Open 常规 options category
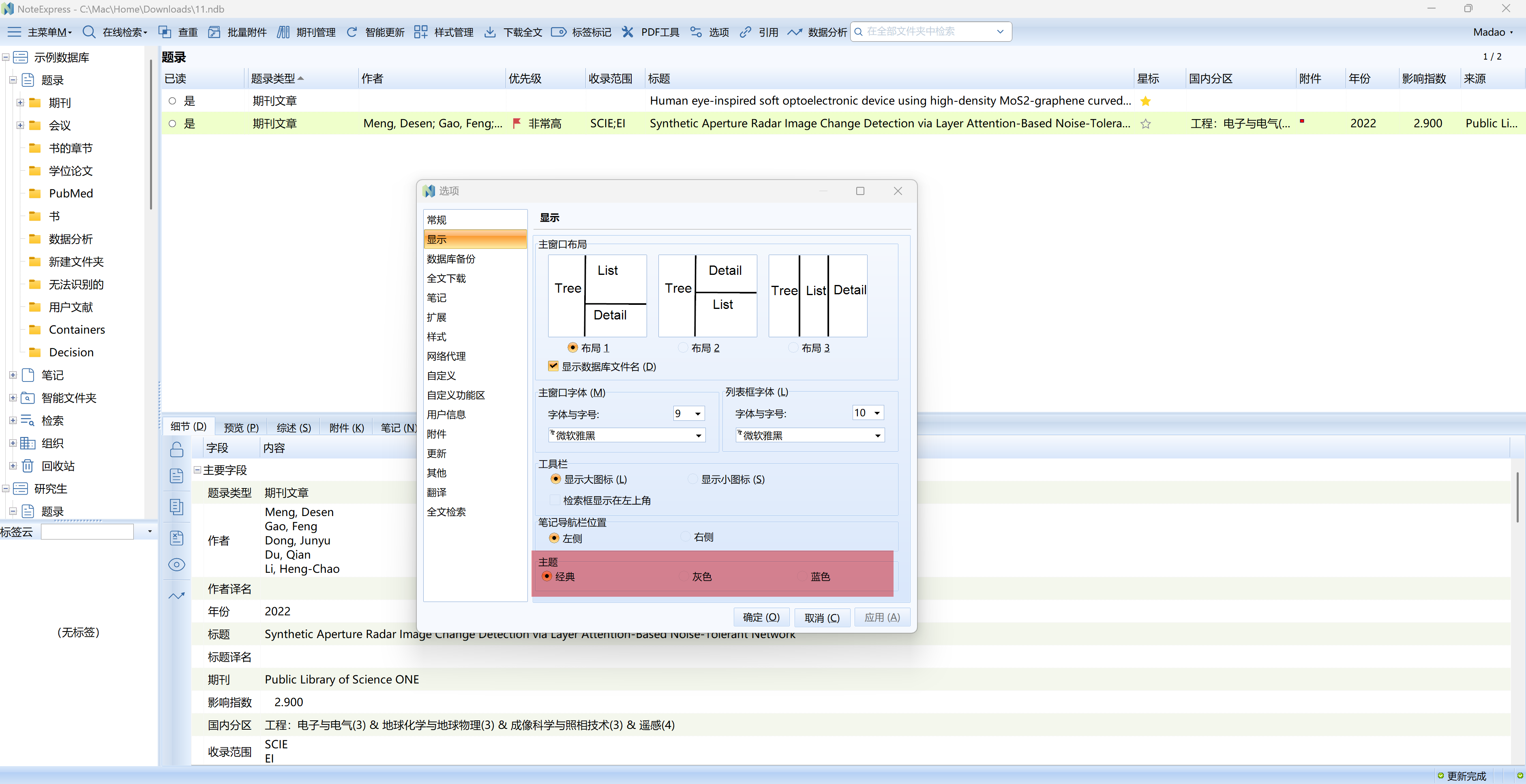This screenshot has width=1526, height=784. tap(475, 220)
